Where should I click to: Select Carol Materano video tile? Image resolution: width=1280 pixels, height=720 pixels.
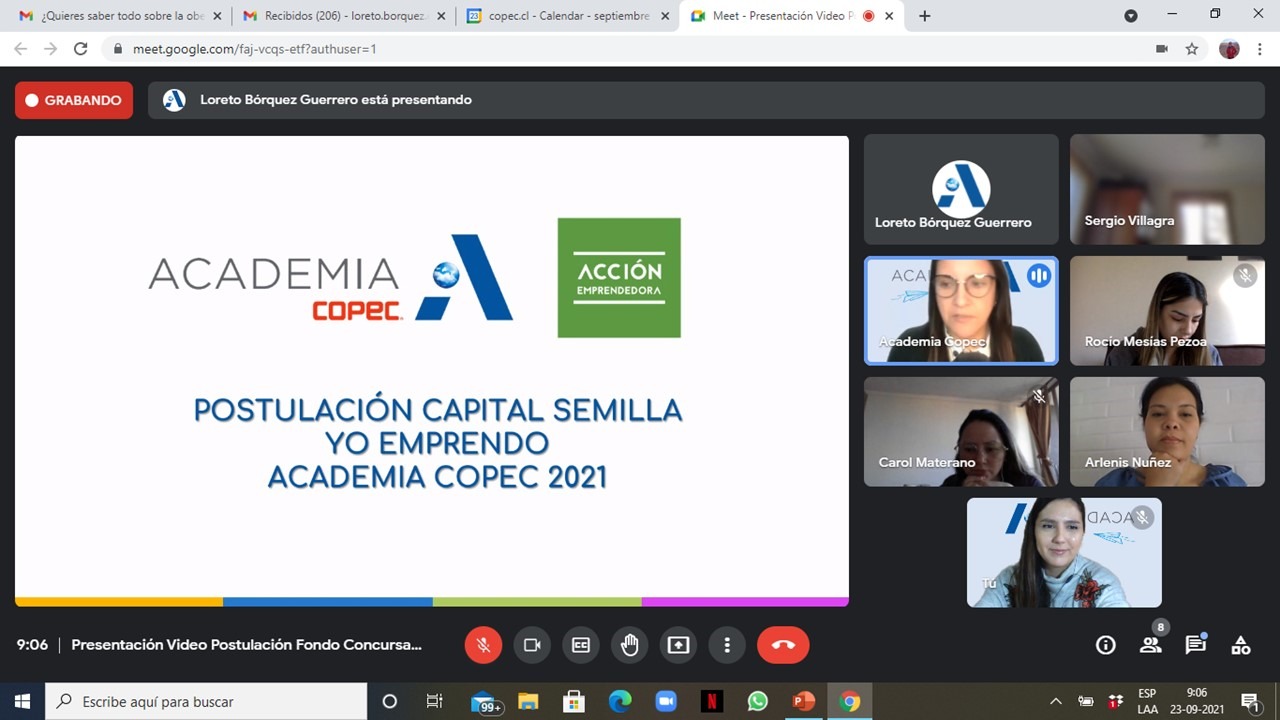coord(961,431)
